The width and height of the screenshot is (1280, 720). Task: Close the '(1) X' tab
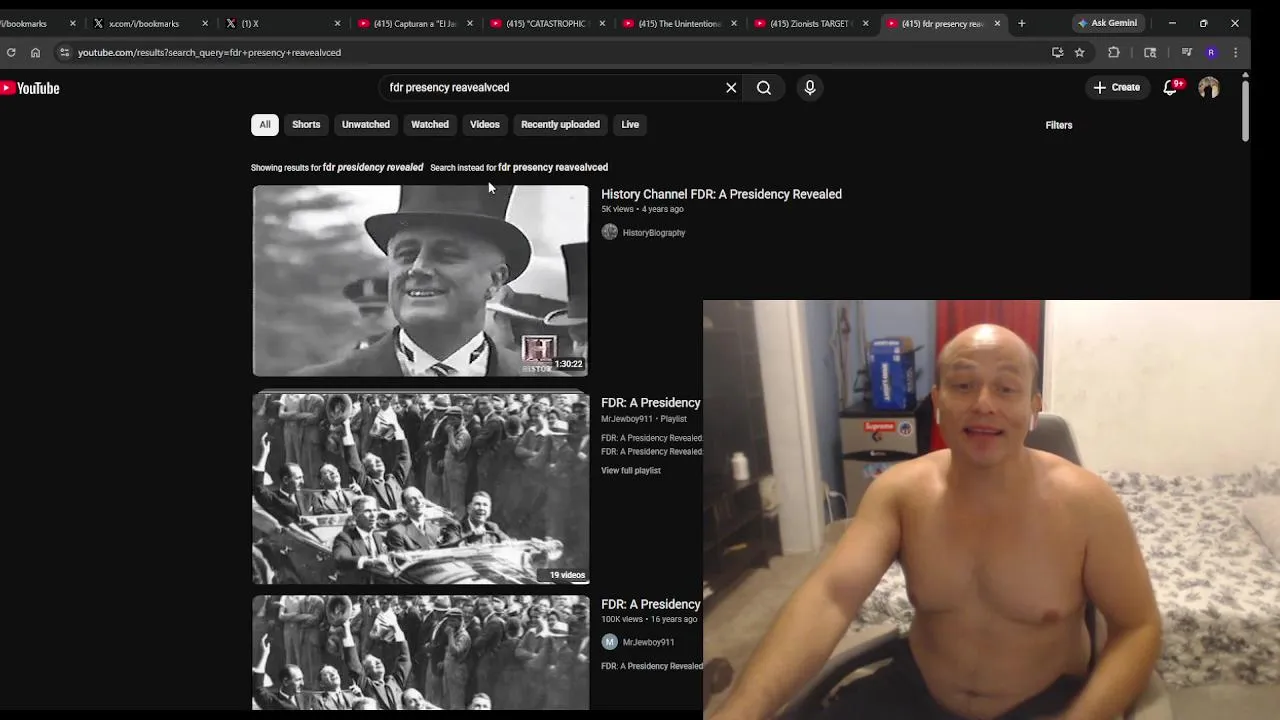(337, 23)
